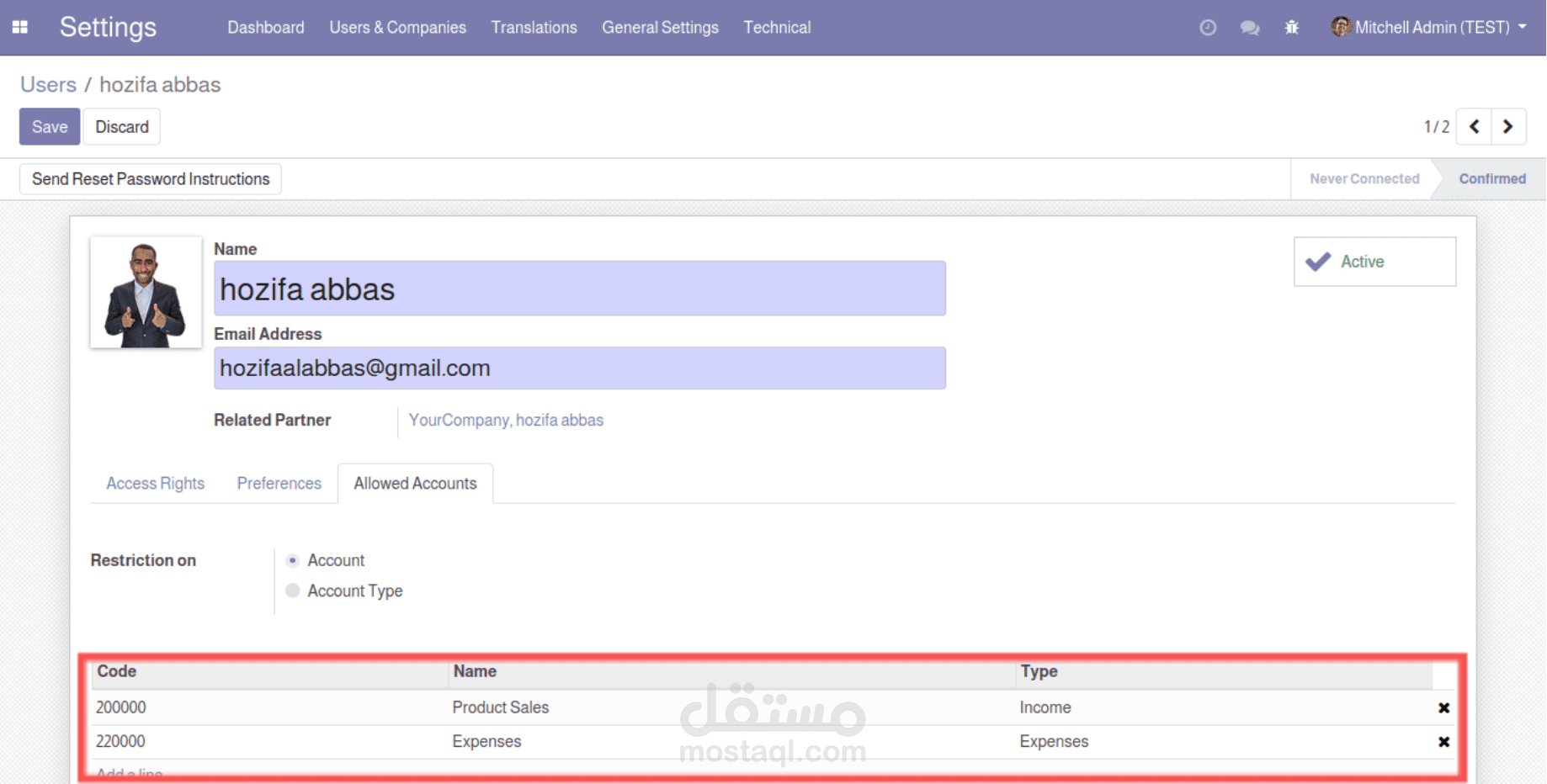Image resolution: width=1547 pixels, height=784 pixels.
Task: Open the activities clock icon
Action: tap(1208, 28)
